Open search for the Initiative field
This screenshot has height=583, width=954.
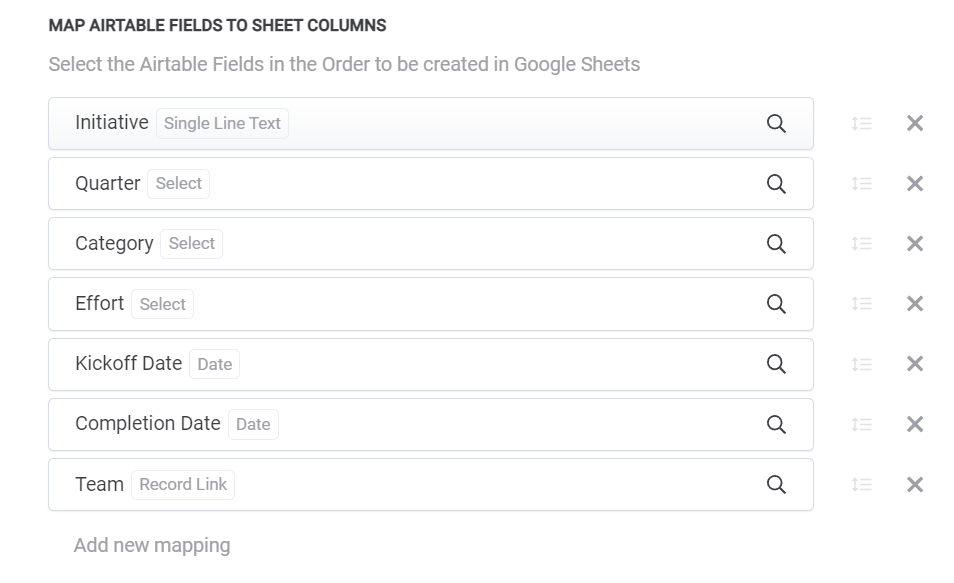click(777, 123)
